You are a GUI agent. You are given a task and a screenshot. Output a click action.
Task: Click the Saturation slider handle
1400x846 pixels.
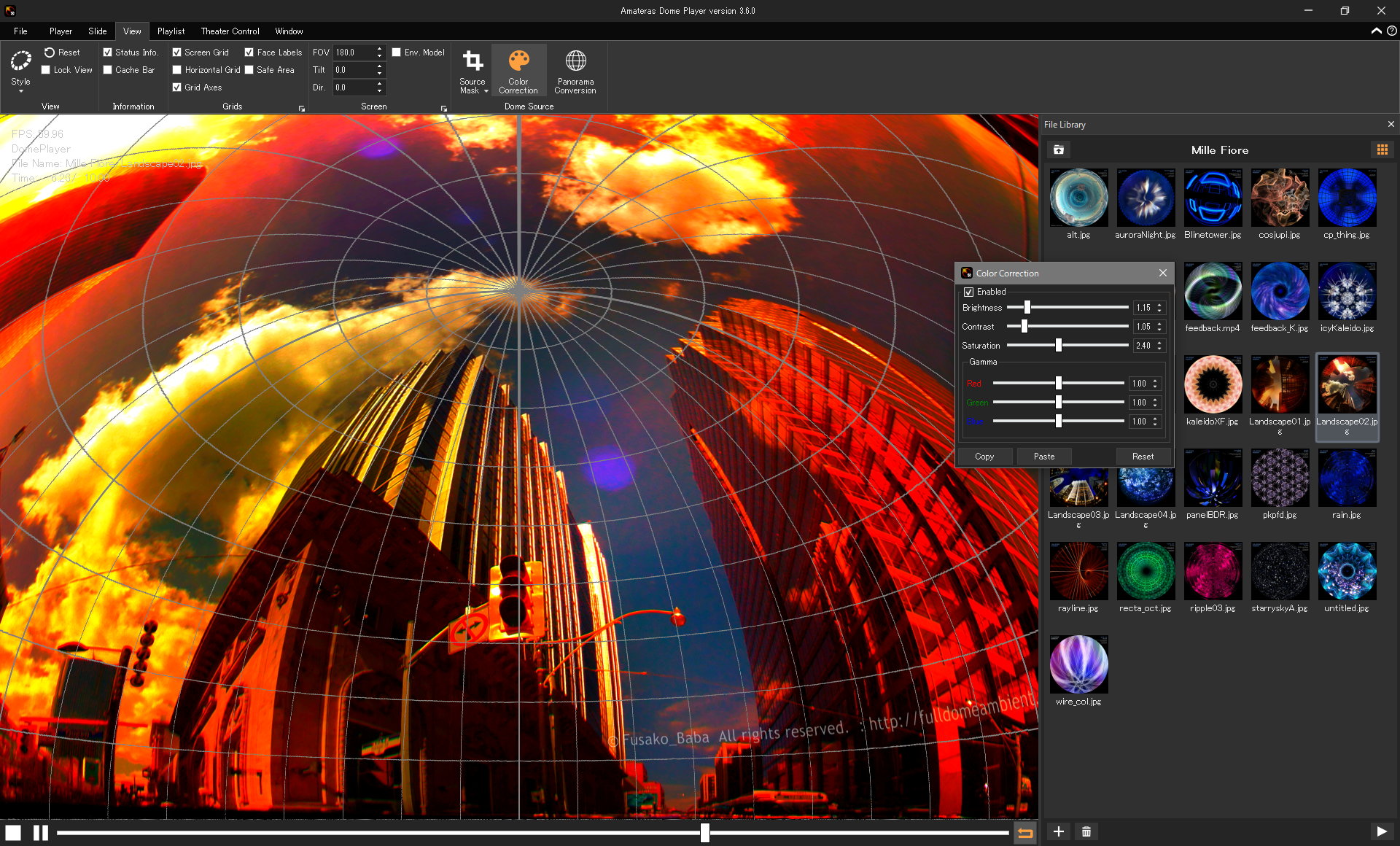coord(1059,346)
